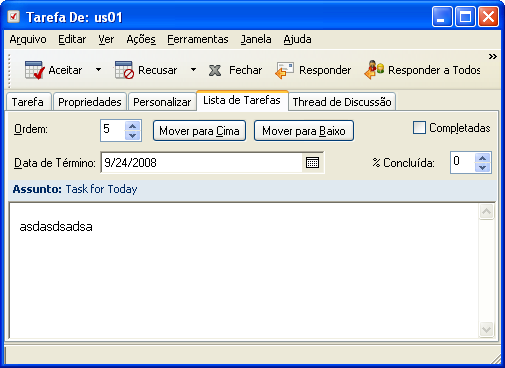This screenshot has height=368, width=505.
Task: Increase the Ordem value with up arrow
Action: tap(133, 126)
